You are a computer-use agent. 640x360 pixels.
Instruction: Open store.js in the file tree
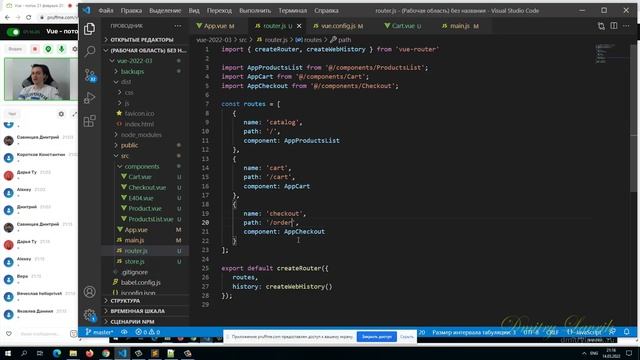[134, 262]
